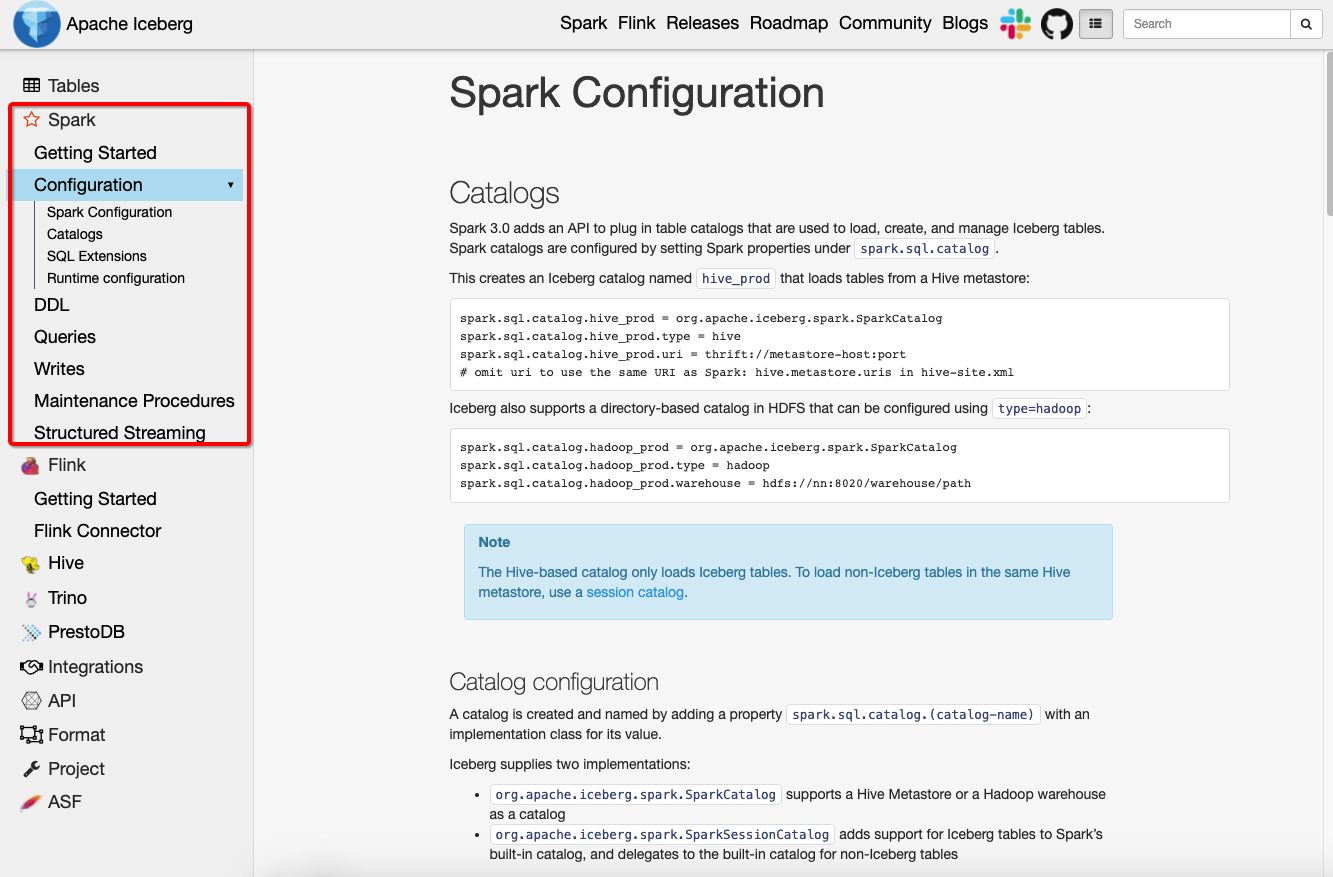Toggle the table of contents list button
This screenshot has height=877, width=1333.
(x=1096, y=24)
